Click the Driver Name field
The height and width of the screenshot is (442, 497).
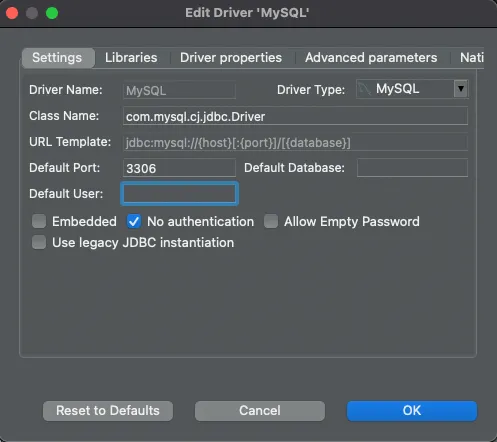point(179,90)
